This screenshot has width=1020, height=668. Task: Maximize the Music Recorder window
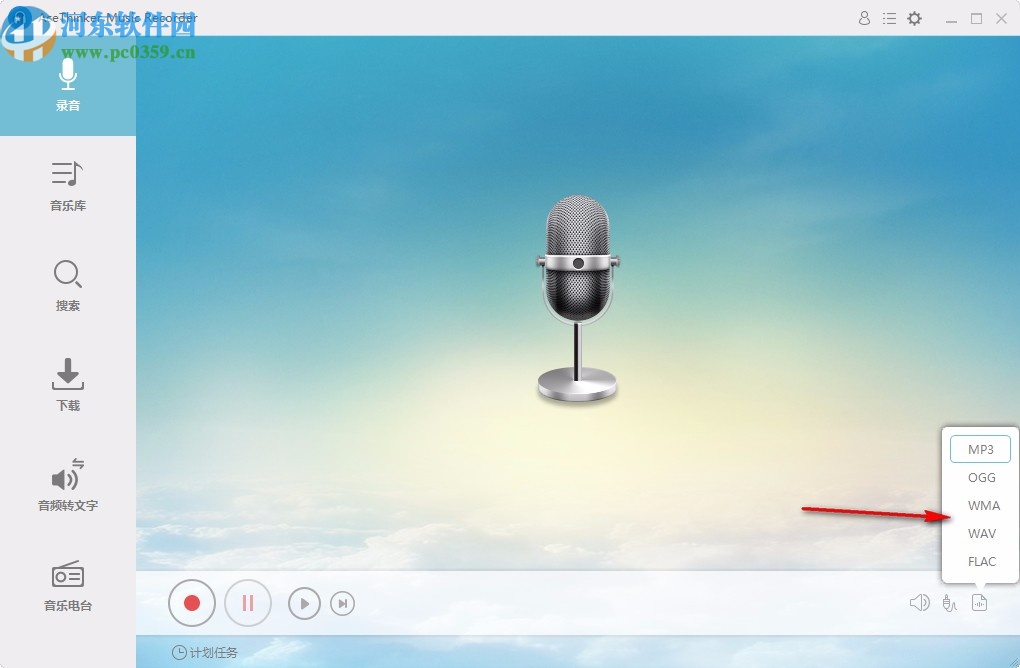coord(976,19)
